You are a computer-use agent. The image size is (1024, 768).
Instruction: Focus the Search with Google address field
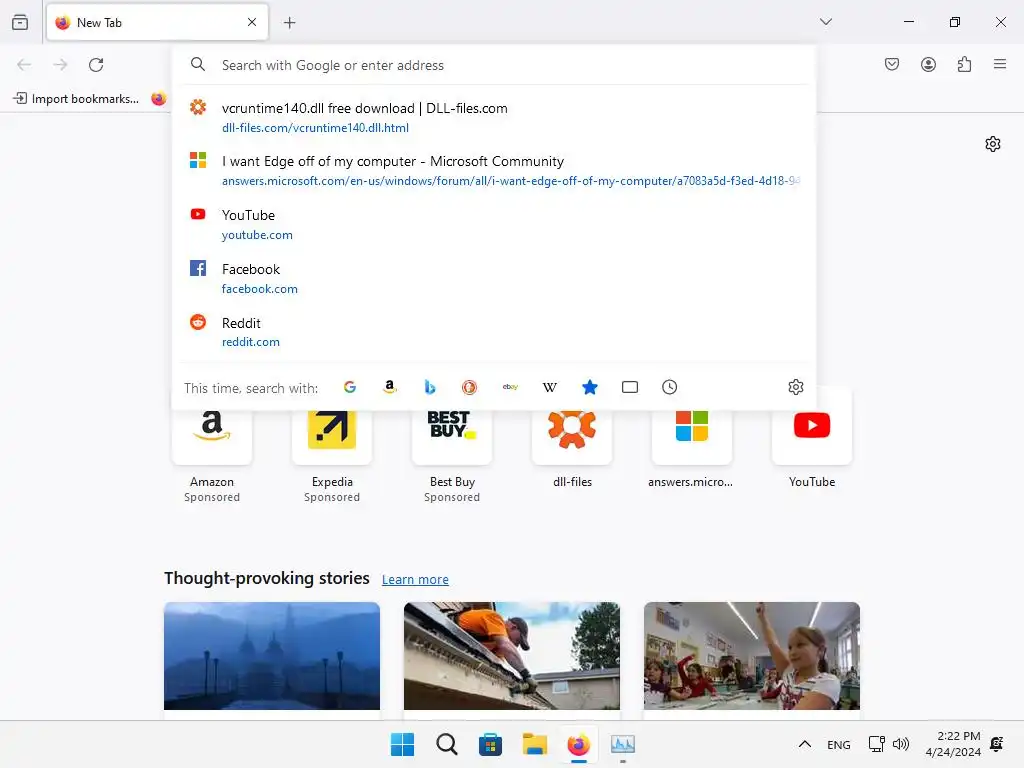coord(494,65)
